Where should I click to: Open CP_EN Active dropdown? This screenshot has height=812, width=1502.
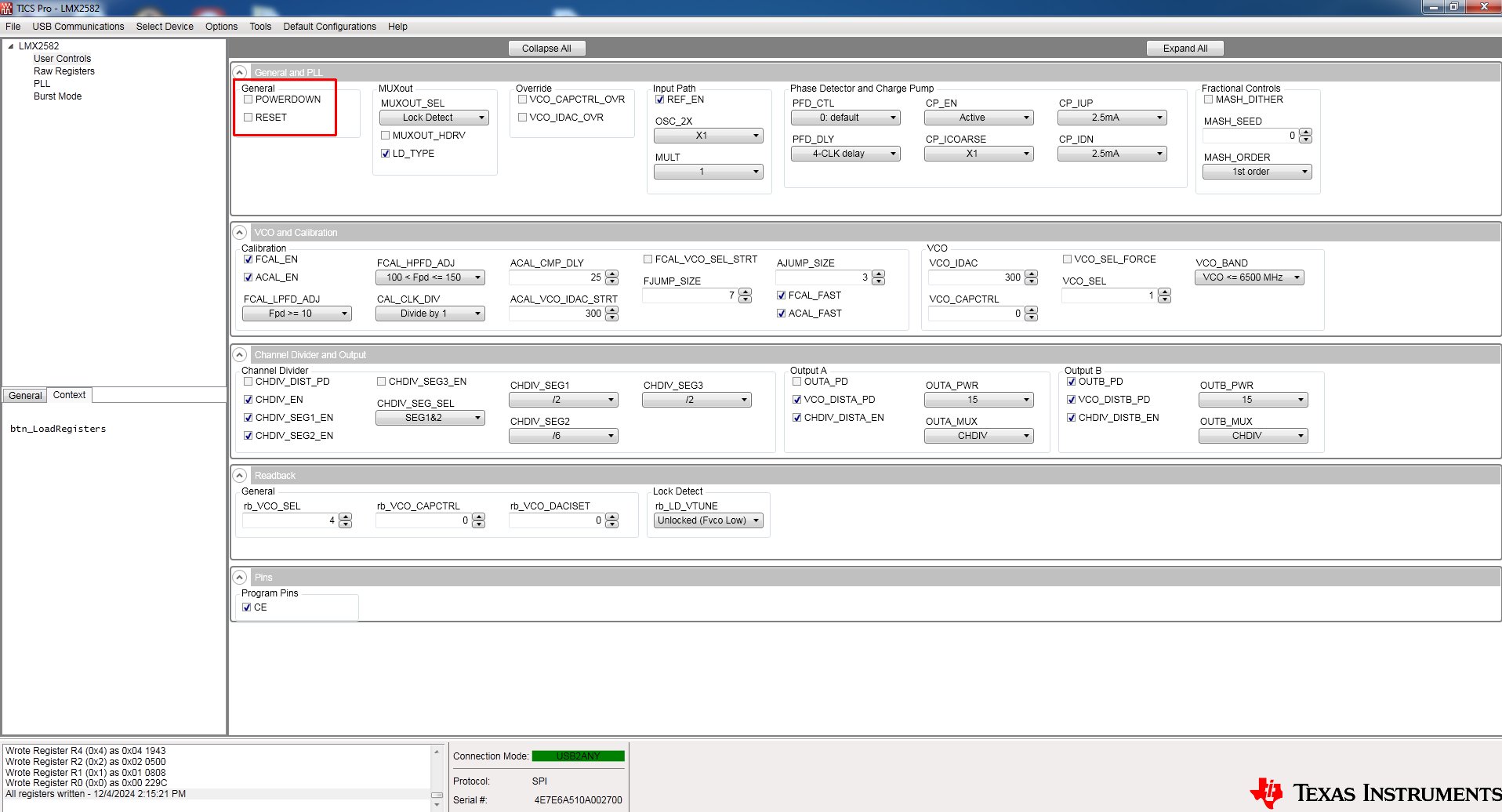point(979,118)
